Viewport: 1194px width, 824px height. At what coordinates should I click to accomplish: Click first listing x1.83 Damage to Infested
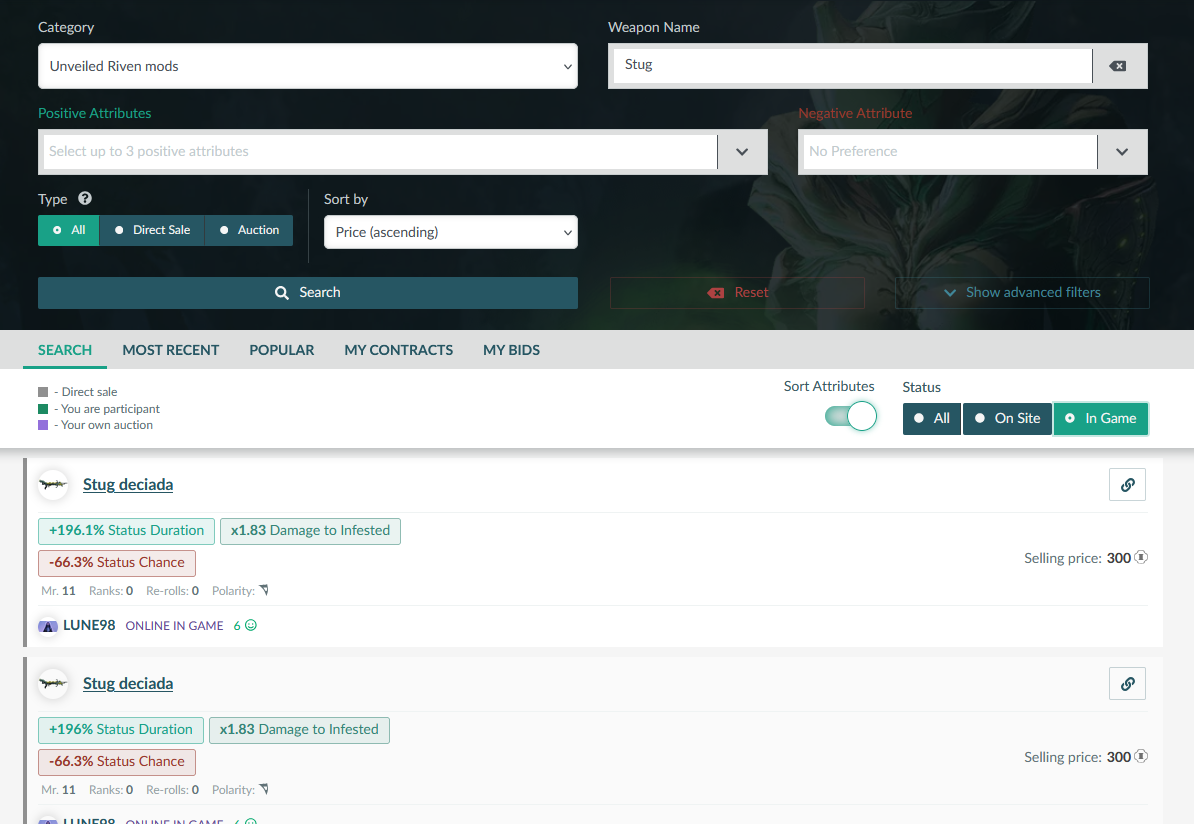point(310,531)
